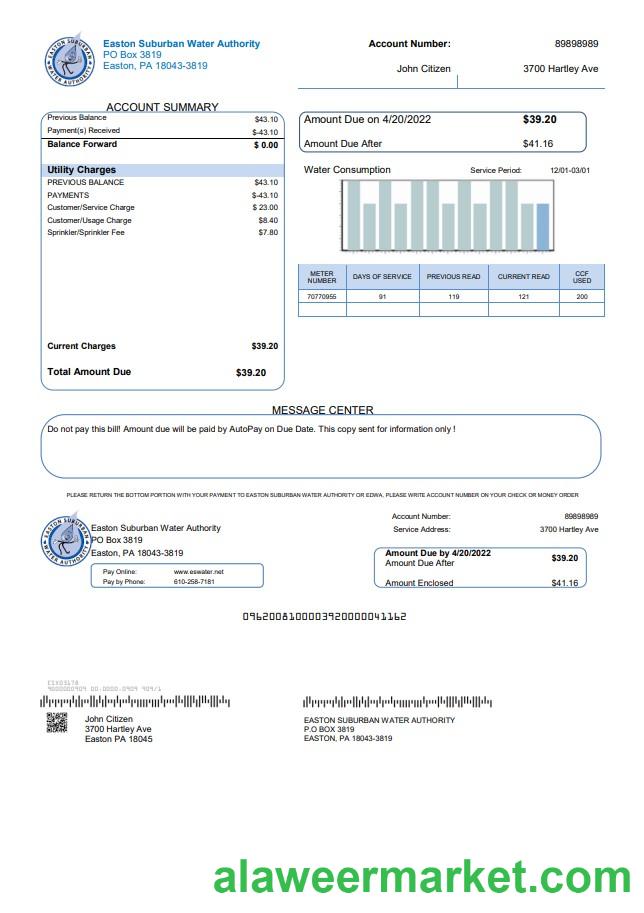The width and height of the screenshot is (644, 913).
Task: Click the Sprinkler/Sprinkler Fee charge line
Action: coord(86,233)
